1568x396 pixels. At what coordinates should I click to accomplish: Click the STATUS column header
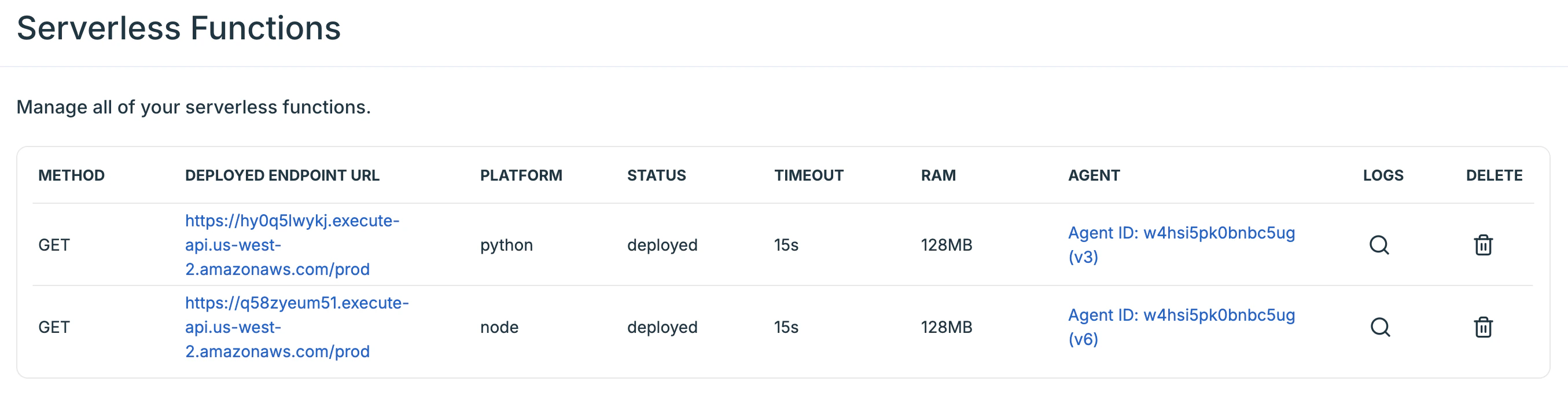coord(657,175)
